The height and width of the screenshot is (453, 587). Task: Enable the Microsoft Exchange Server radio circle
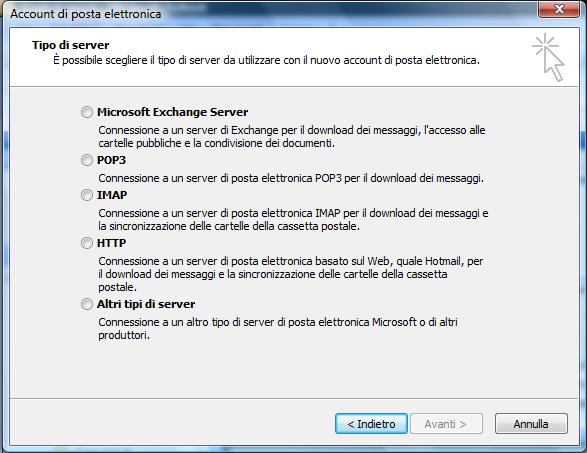(x=86, y=112)
